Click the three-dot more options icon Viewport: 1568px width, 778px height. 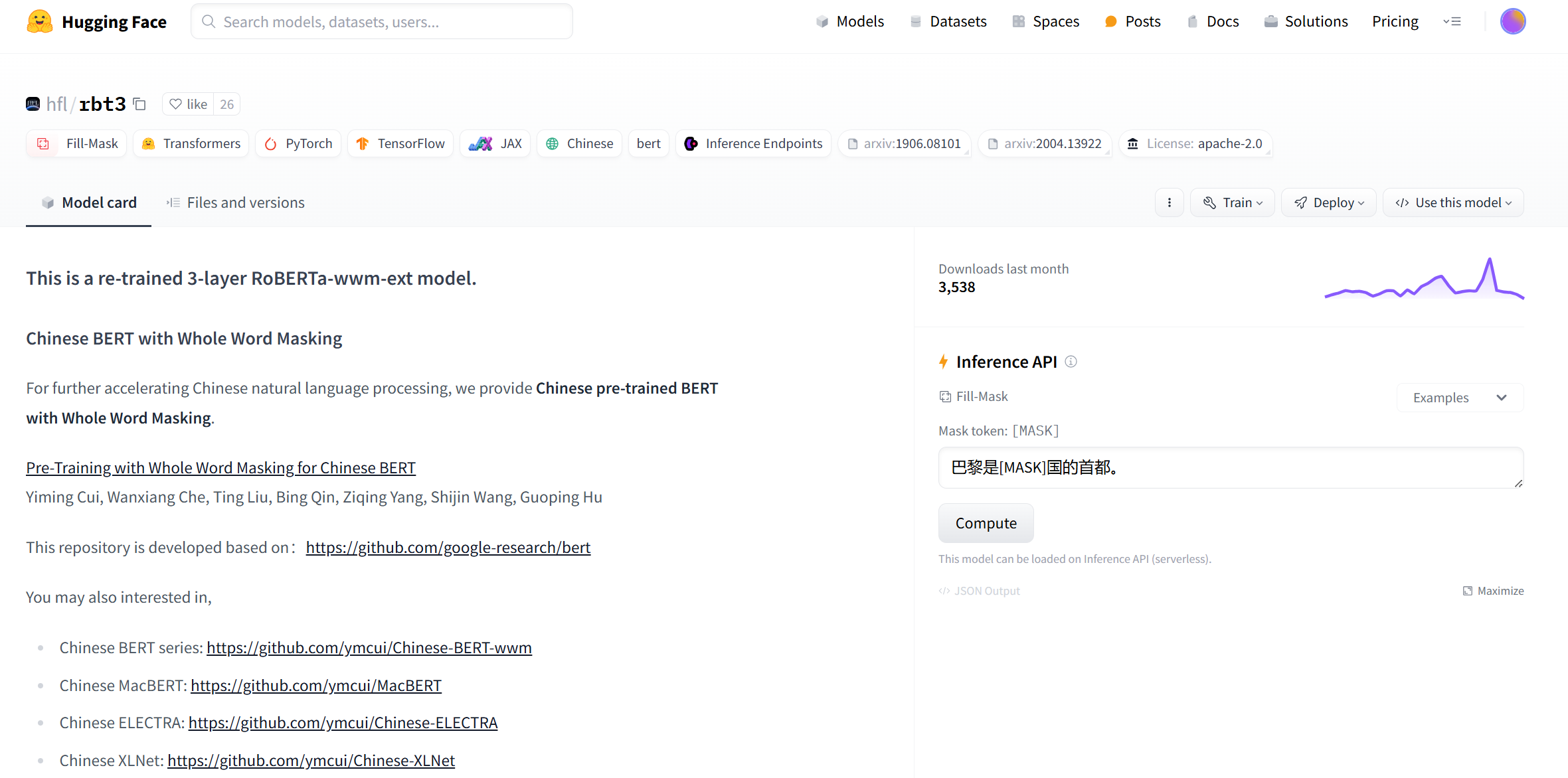click(1169, 202)
